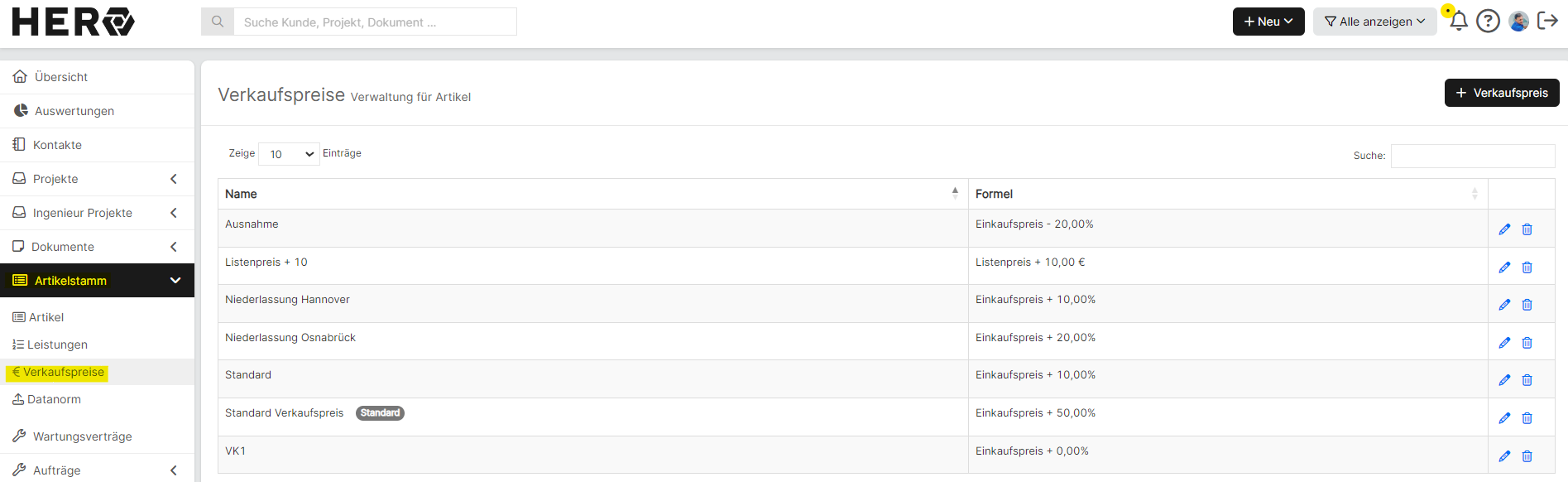
Task: Edit the Listenpreis + 10 row
Action: [x=1504, y=268]
